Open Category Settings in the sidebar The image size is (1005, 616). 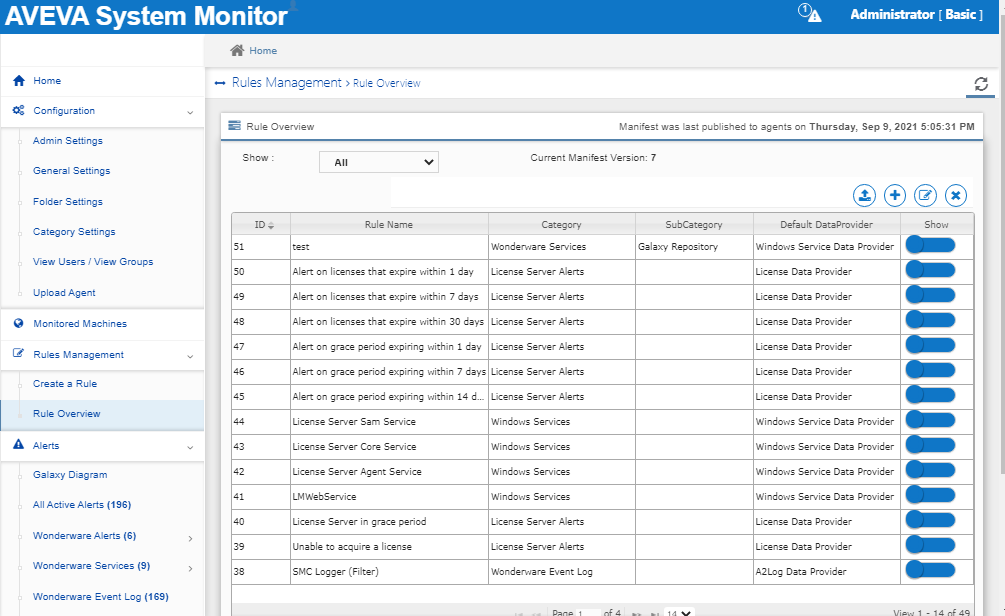[74, 231]
